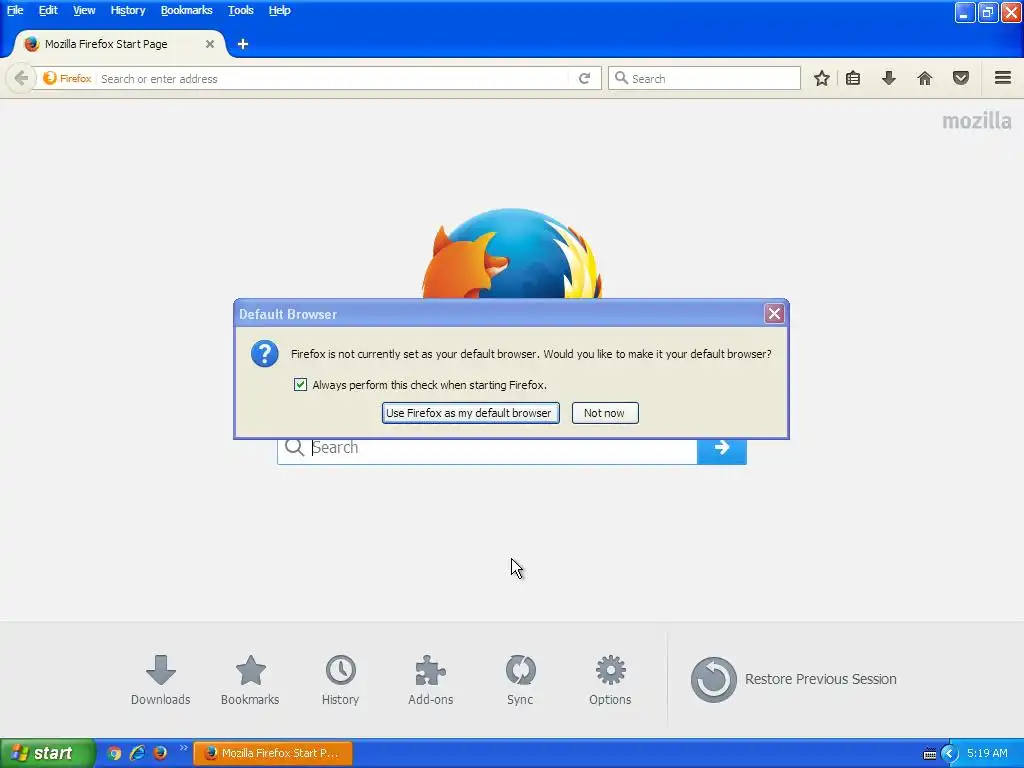Click the Not now button
Screen dimensions: 1024x768
(605, 413)
